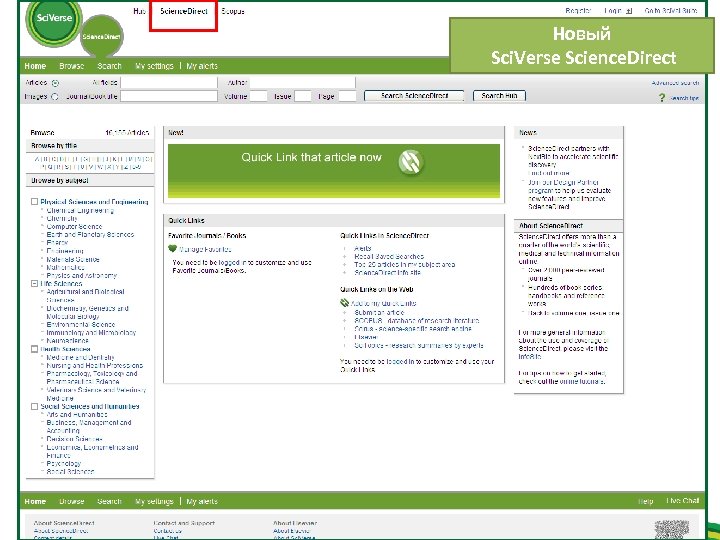
Task: Open Home in the top green menu
Action: (35, 66)
